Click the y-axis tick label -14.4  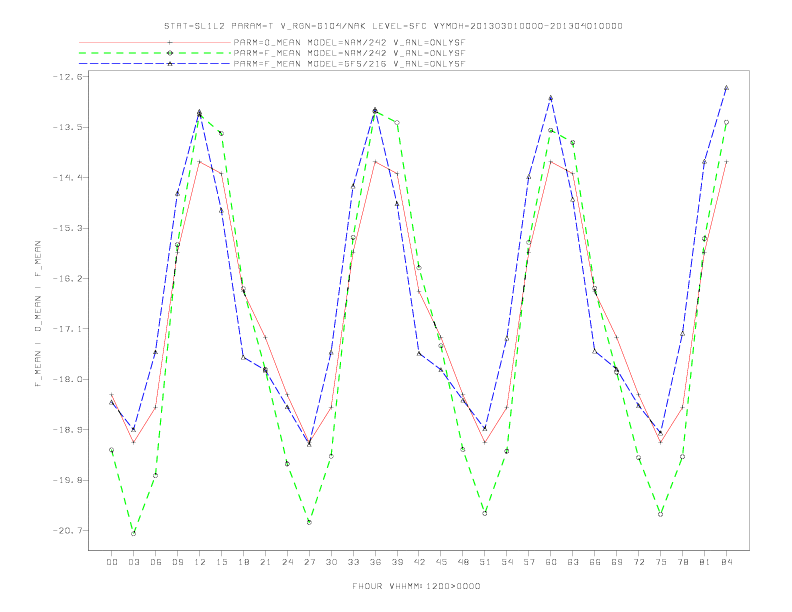pos(67,177)
